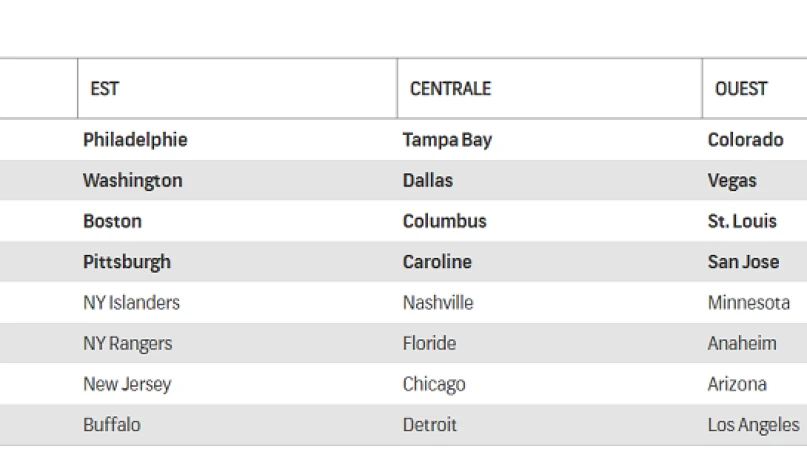Click the EST column header
Viewport: 807px width, 449px height.
(x=105, y=89)
